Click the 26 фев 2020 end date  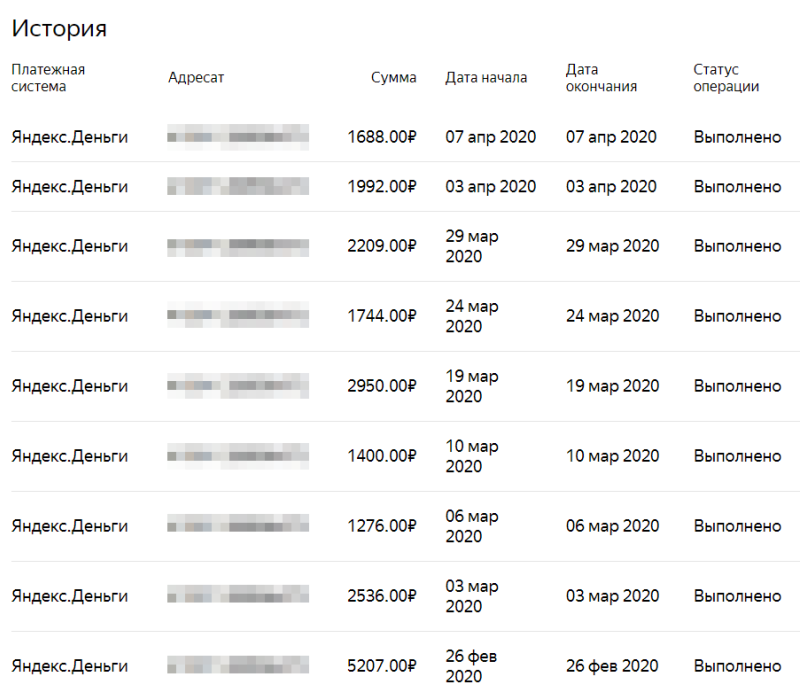(x=612, y=666)
